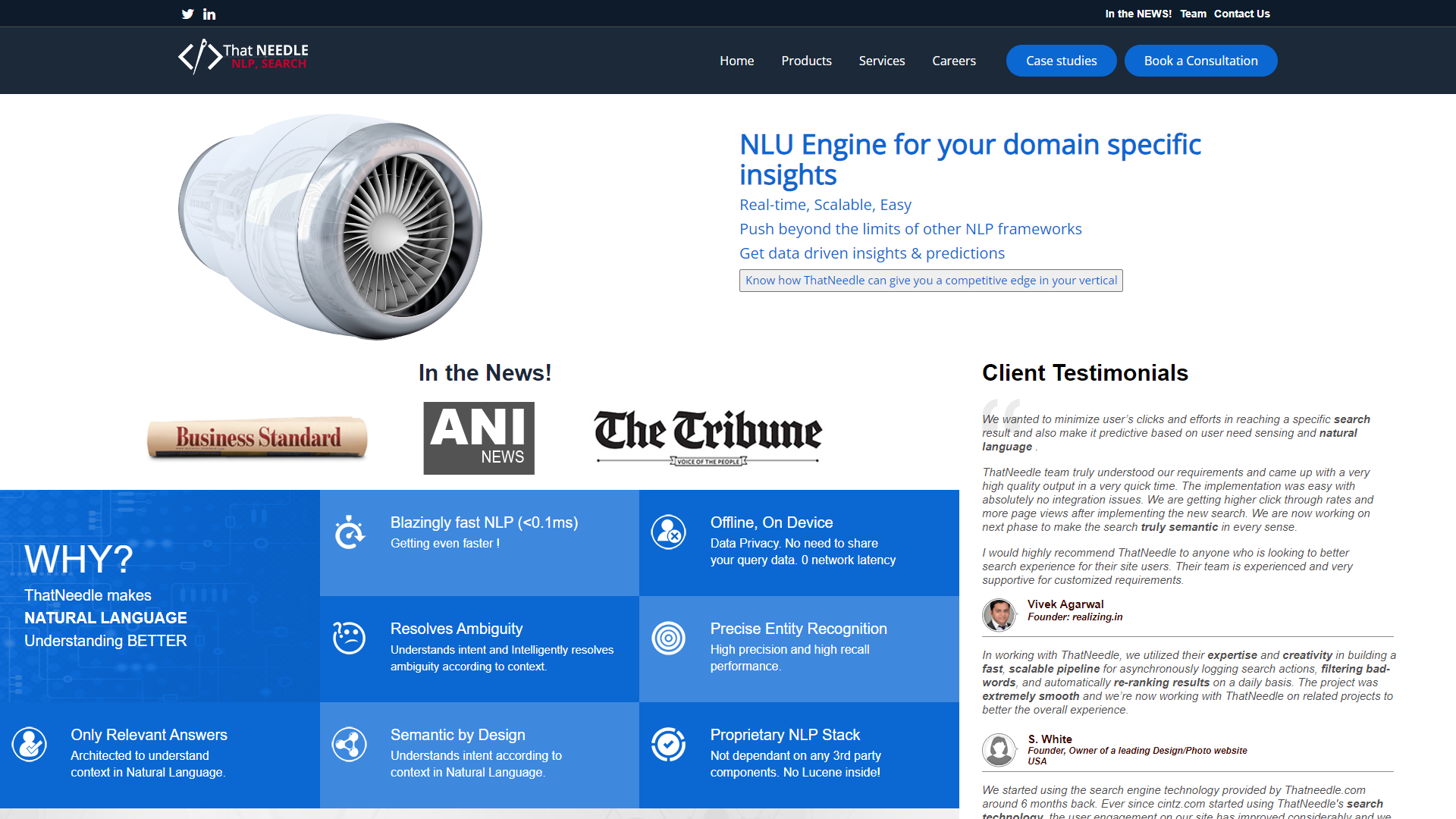The width and height of the screenshot is (1456, 819).
Task: Click the That Needle logo
Action: (x=243, y=57)
